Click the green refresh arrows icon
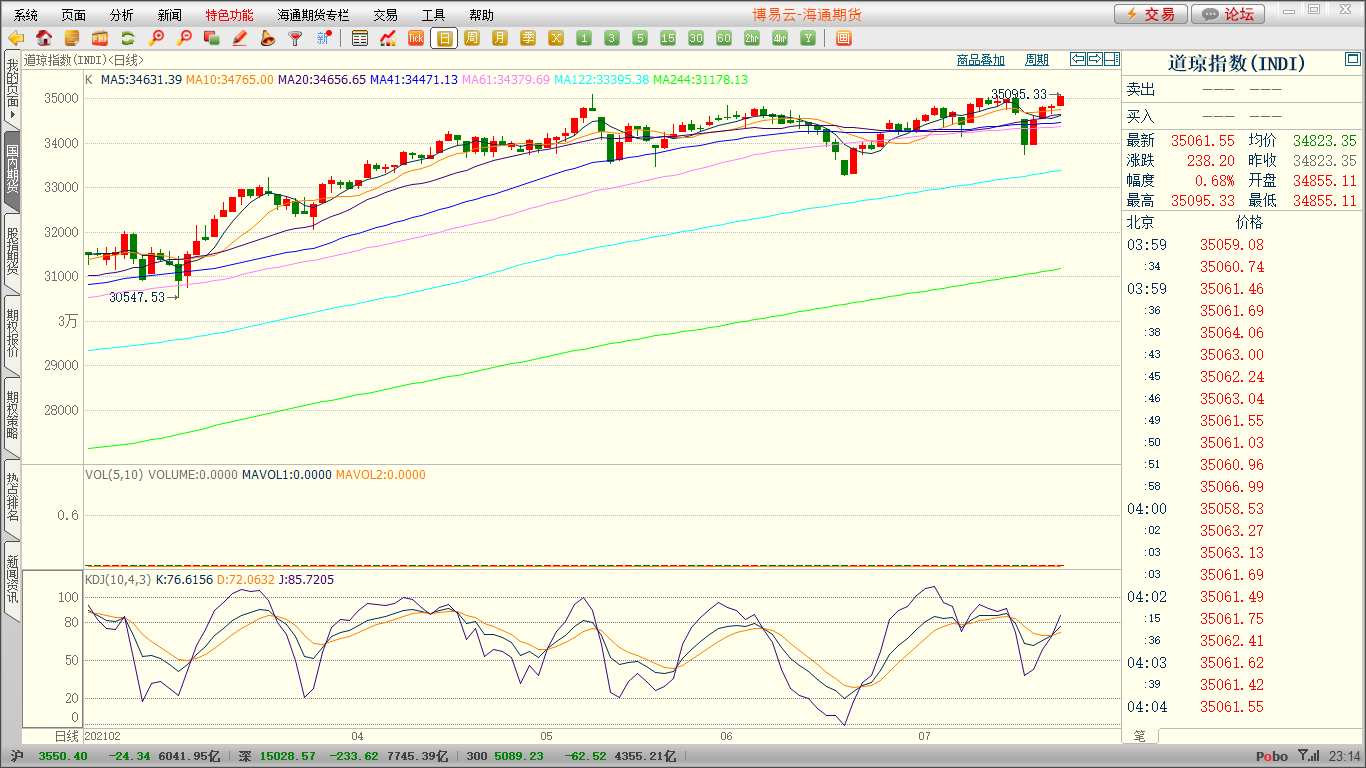 pyautogui.click(x=128, y=39)
